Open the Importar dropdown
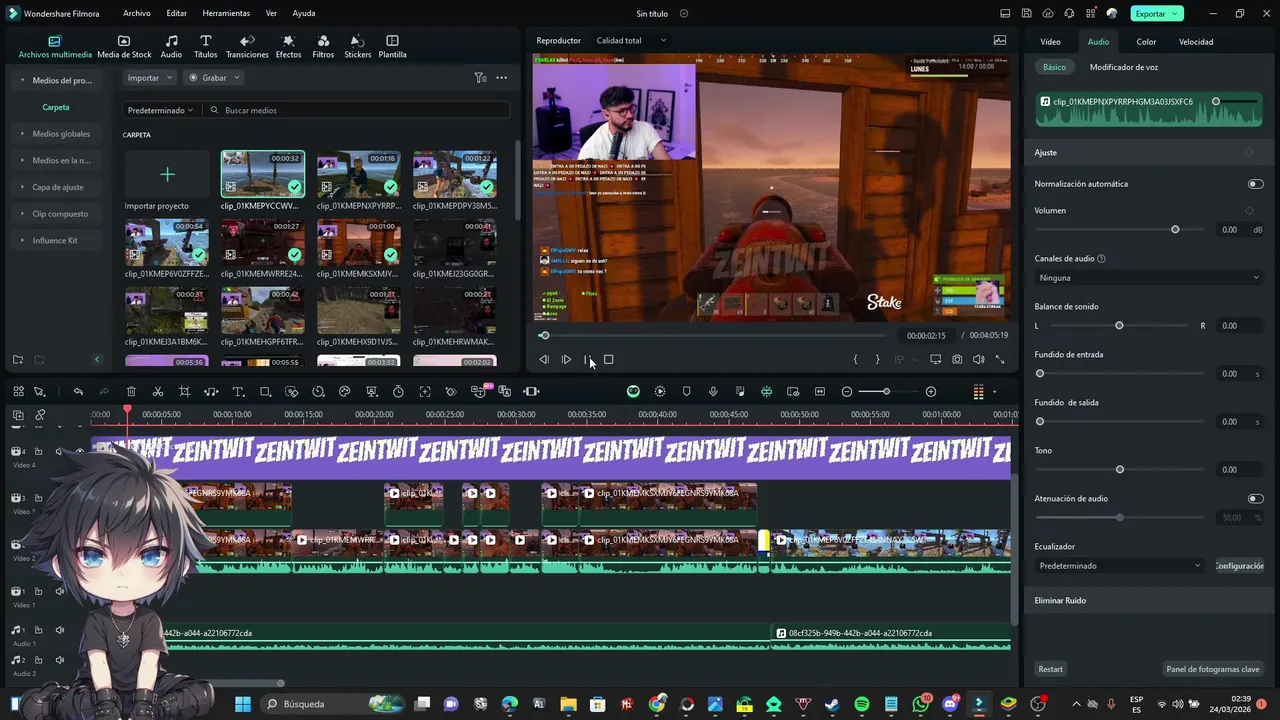This screenshot has height=720, width=1280. [150, 77]
